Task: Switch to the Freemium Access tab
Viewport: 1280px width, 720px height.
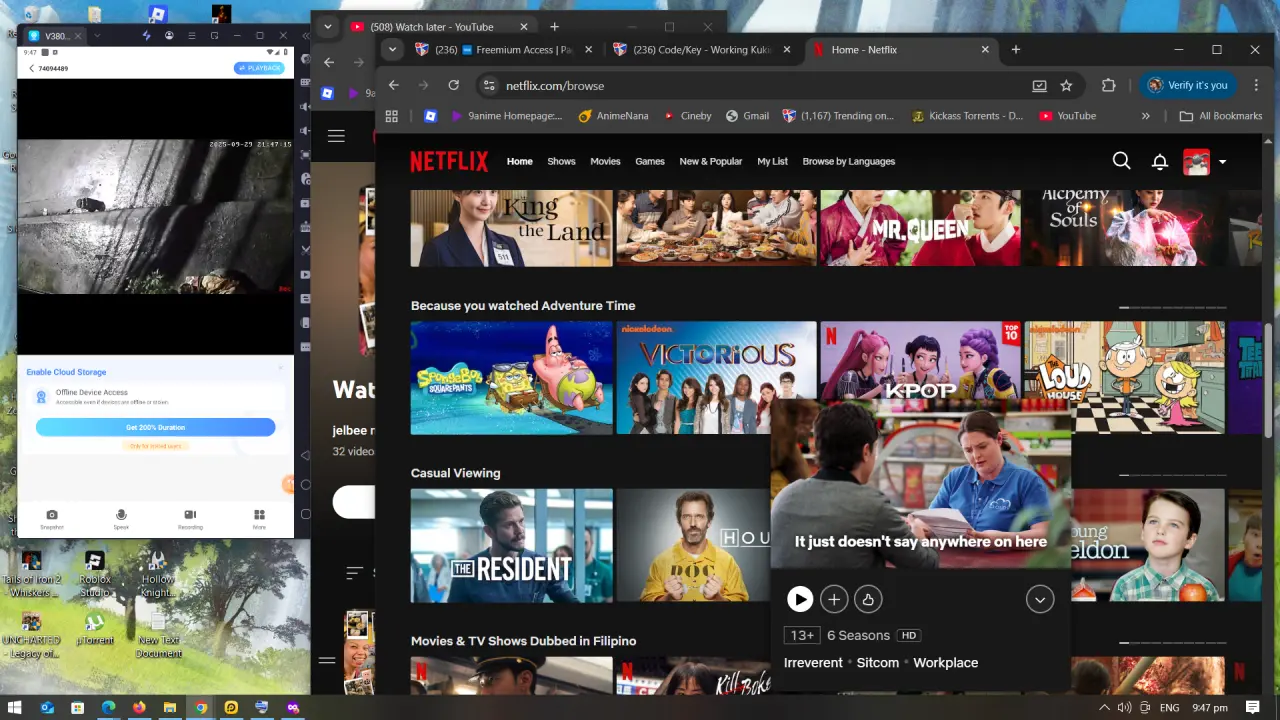Action: coord(505,49)
